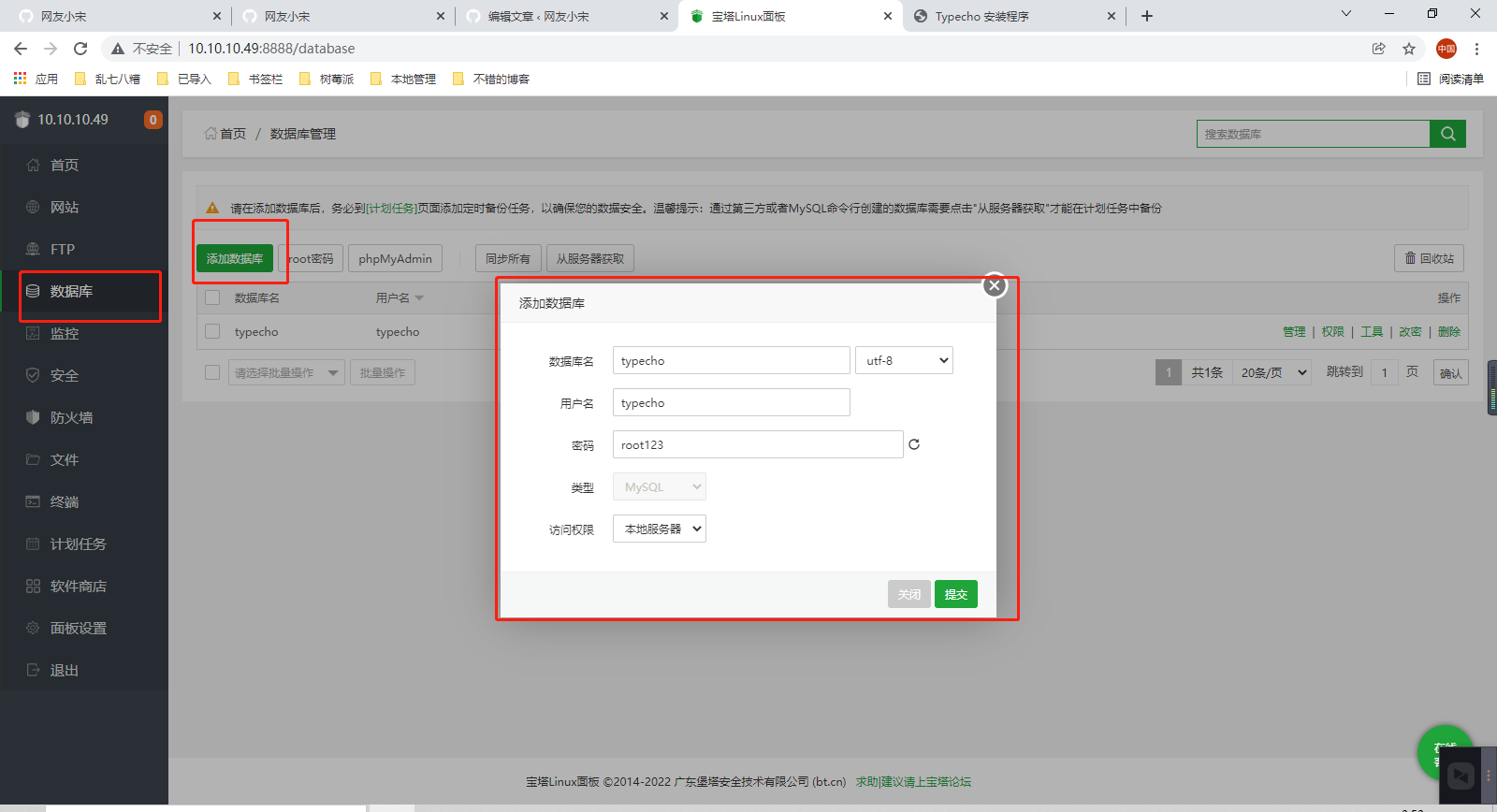This screenshot has width=1497, height=812.
Task: Click the 终端 terminal icon in sidebar
Action: 33,501
